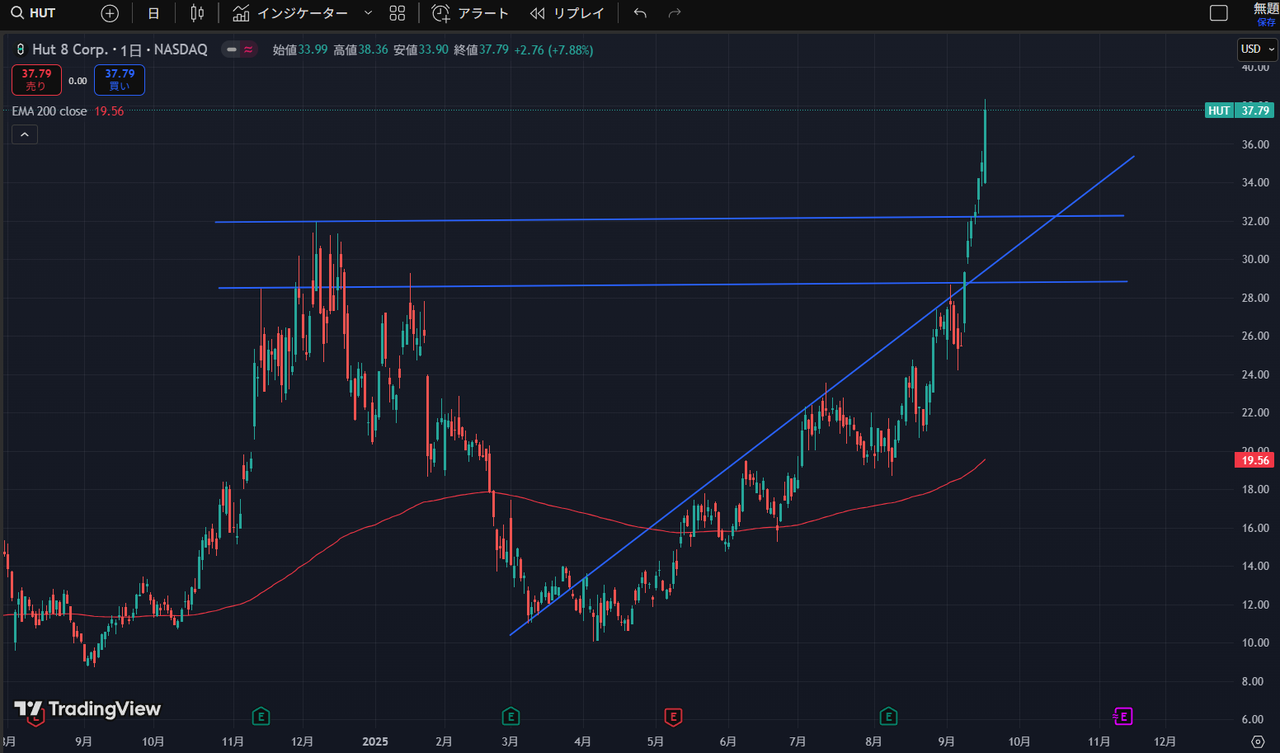Click the 保存 save link

1265,21
